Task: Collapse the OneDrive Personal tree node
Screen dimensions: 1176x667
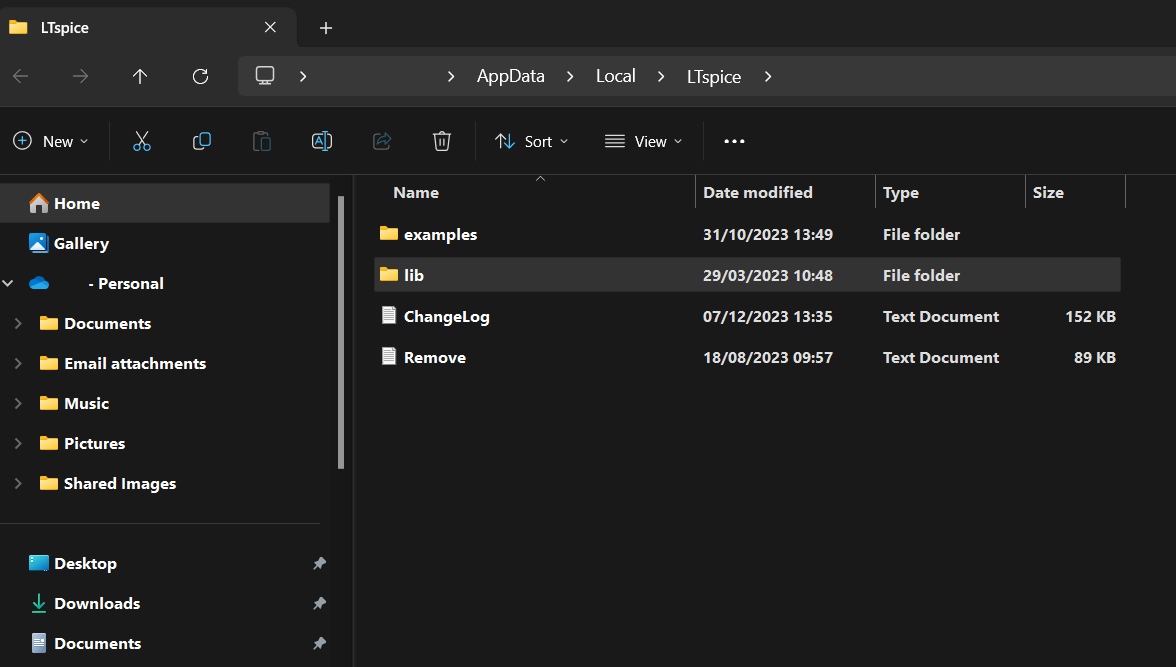Action: (8, 283)
